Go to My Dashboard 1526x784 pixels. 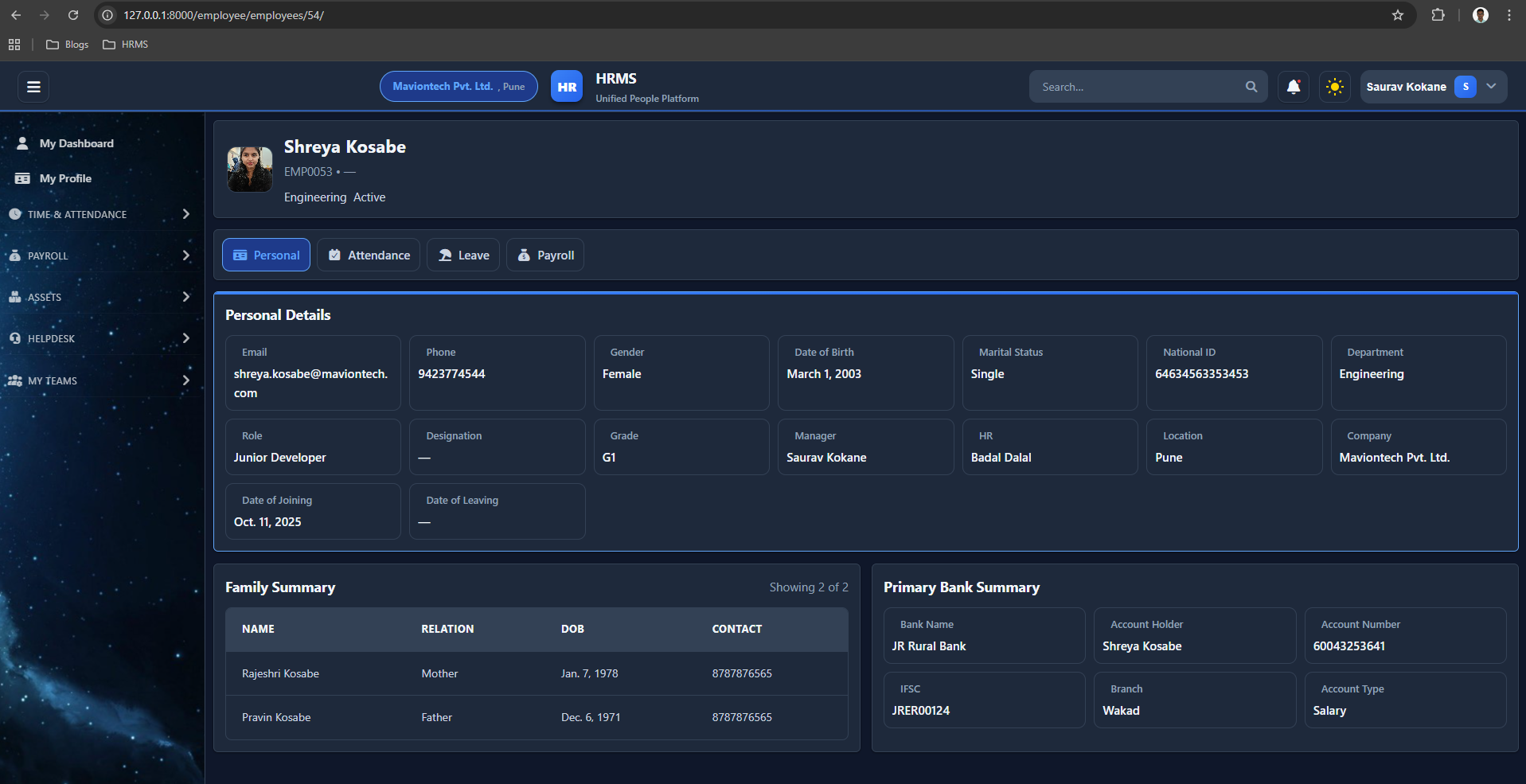point(76,143)
